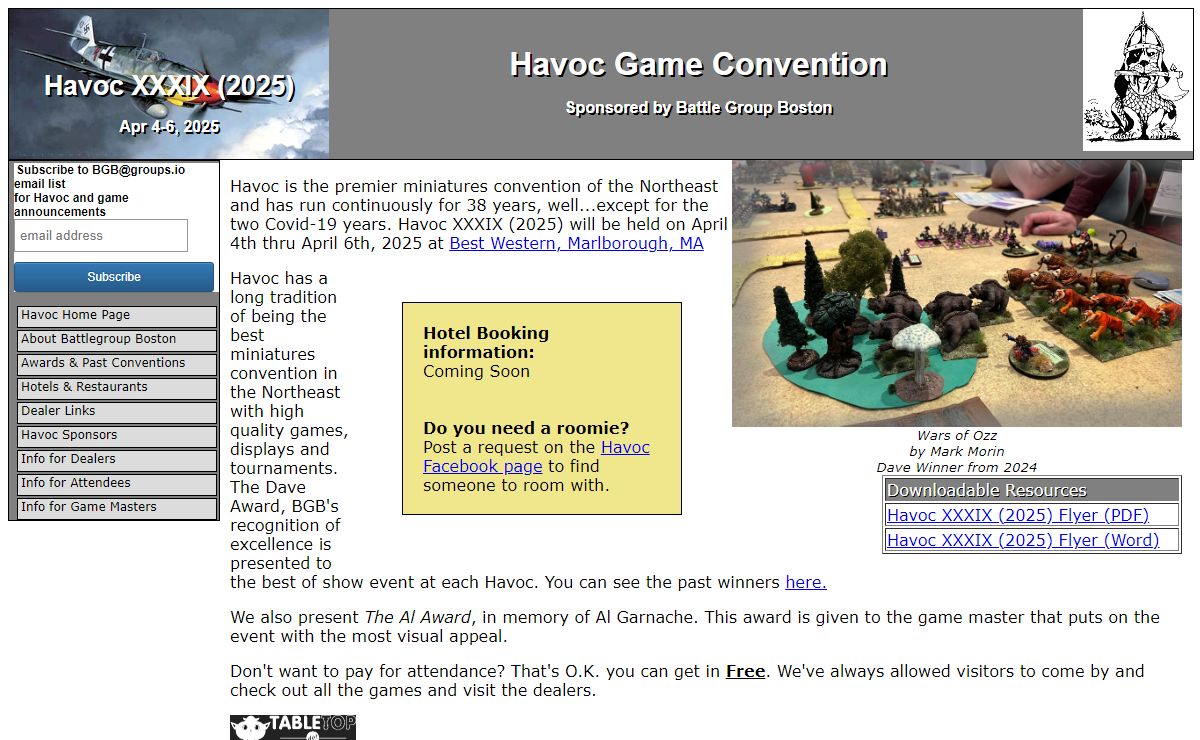
Task: Open the Wars of Ozz game photo
Action: click(x=957, y=294)
